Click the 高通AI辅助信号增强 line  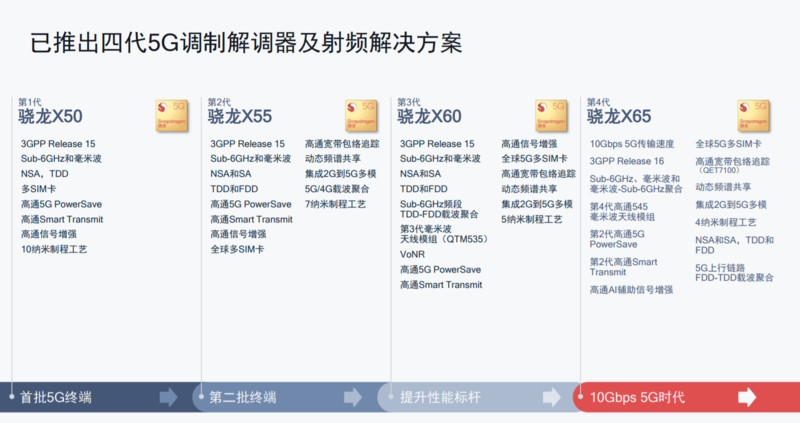[632, 290]
